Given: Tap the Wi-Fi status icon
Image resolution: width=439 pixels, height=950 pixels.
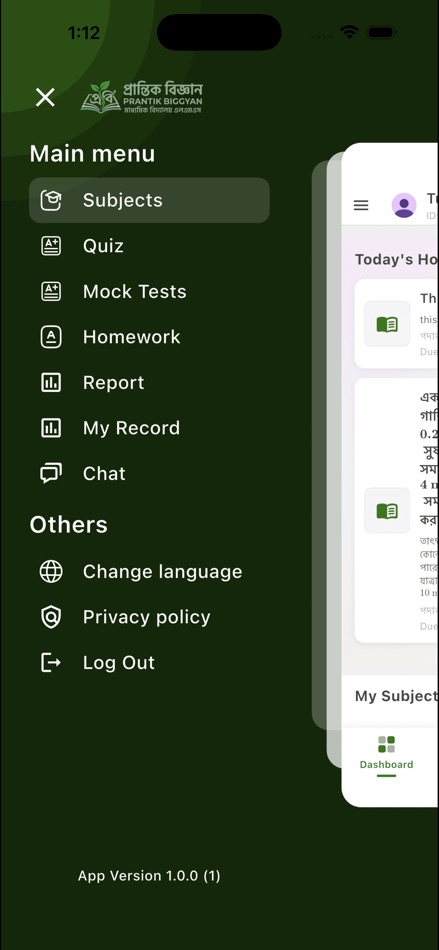Looking at the screenshot, I should click(x=349, y=32).
